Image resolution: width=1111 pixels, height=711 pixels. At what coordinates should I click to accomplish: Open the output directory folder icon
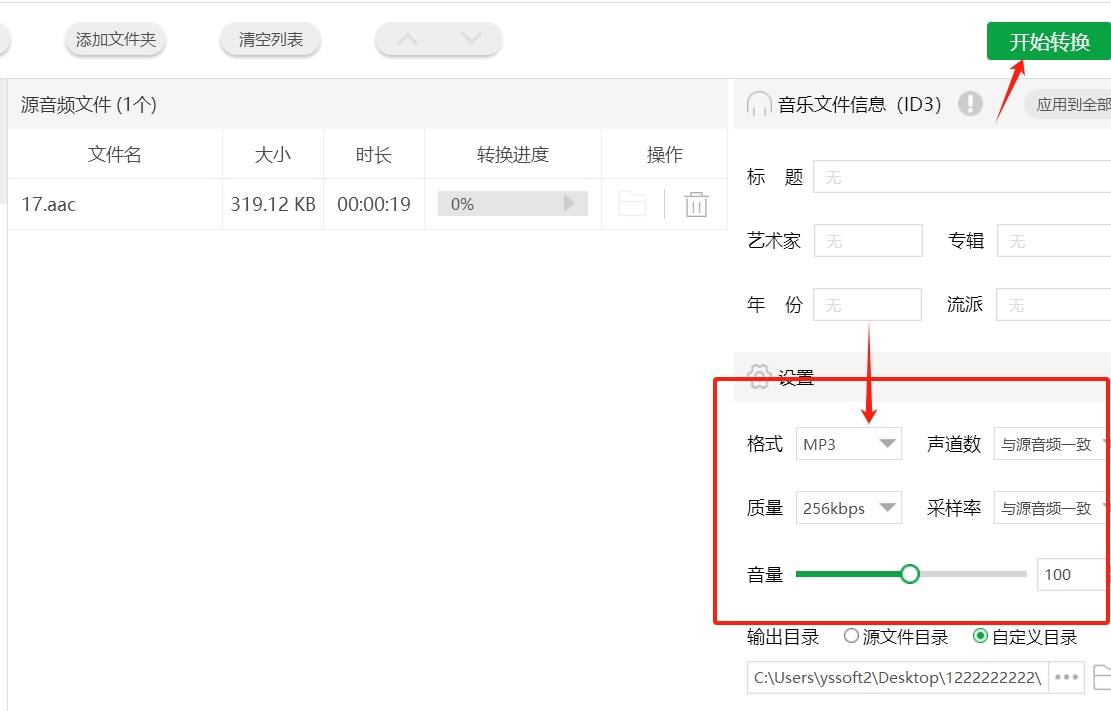pyautogui.click(x=1102, y=677)
